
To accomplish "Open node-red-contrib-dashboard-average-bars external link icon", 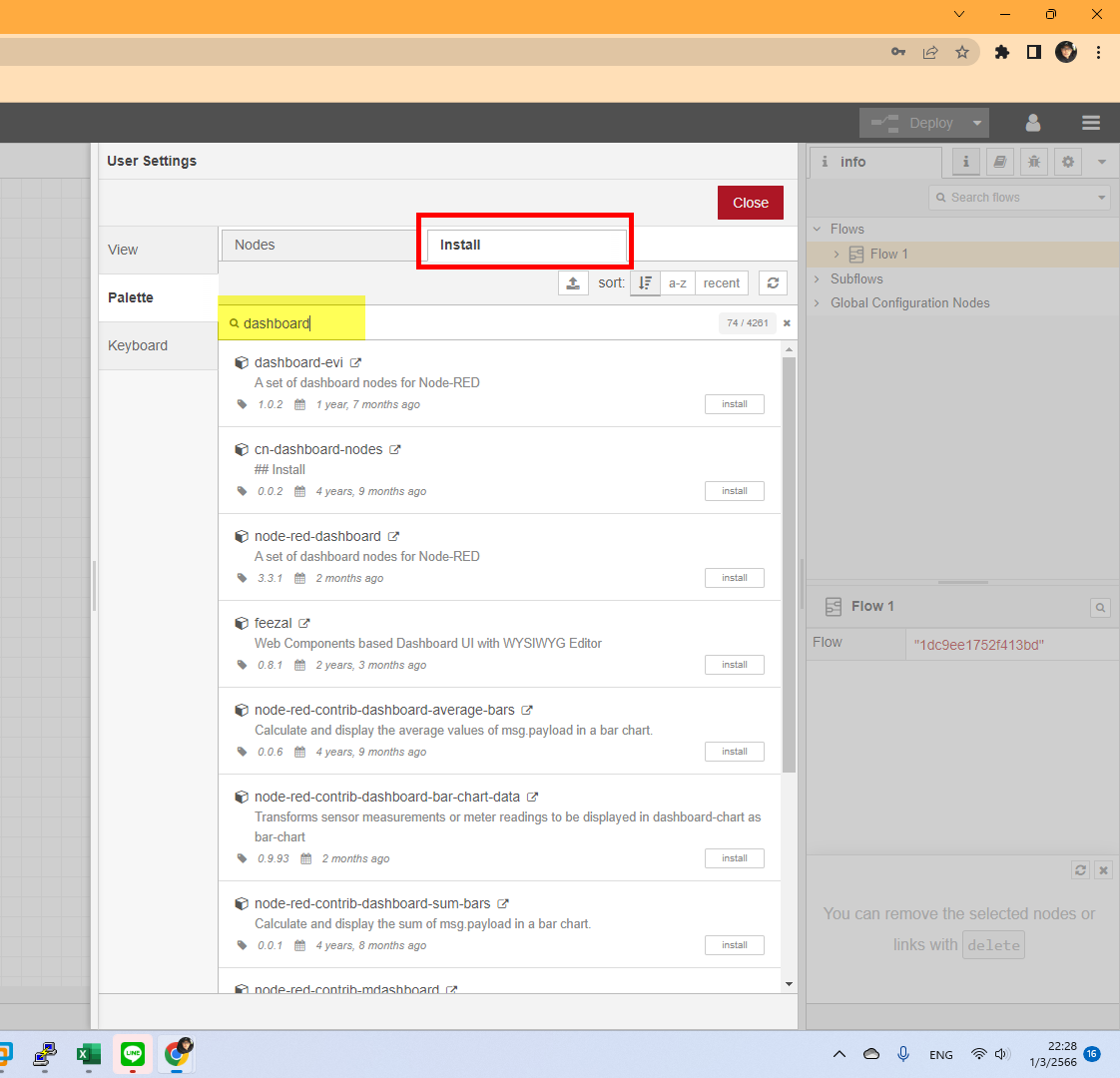I will tap(527, 710).
